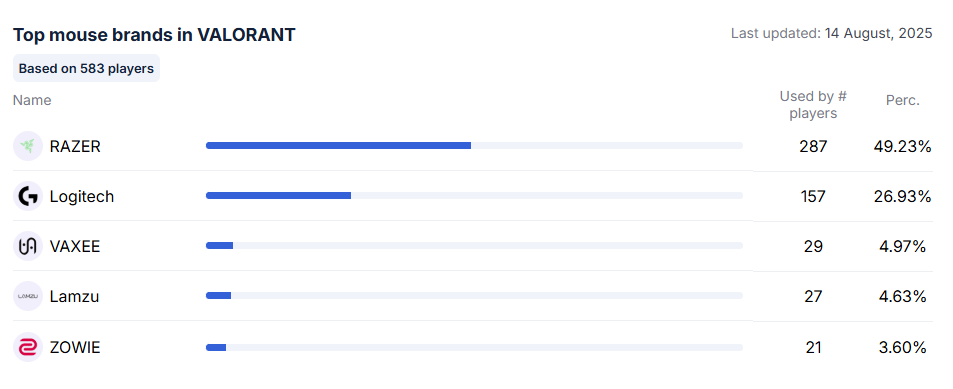
Task: Click the Logitech 157 players count
Action: click(813, 196)
